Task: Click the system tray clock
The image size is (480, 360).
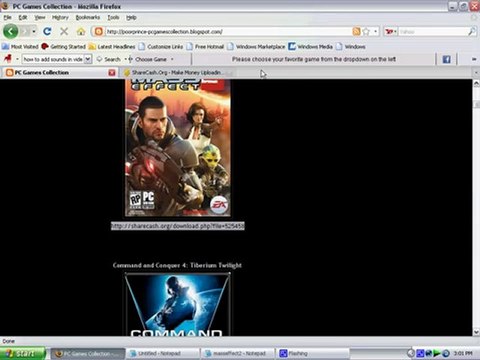Action: 463,353
